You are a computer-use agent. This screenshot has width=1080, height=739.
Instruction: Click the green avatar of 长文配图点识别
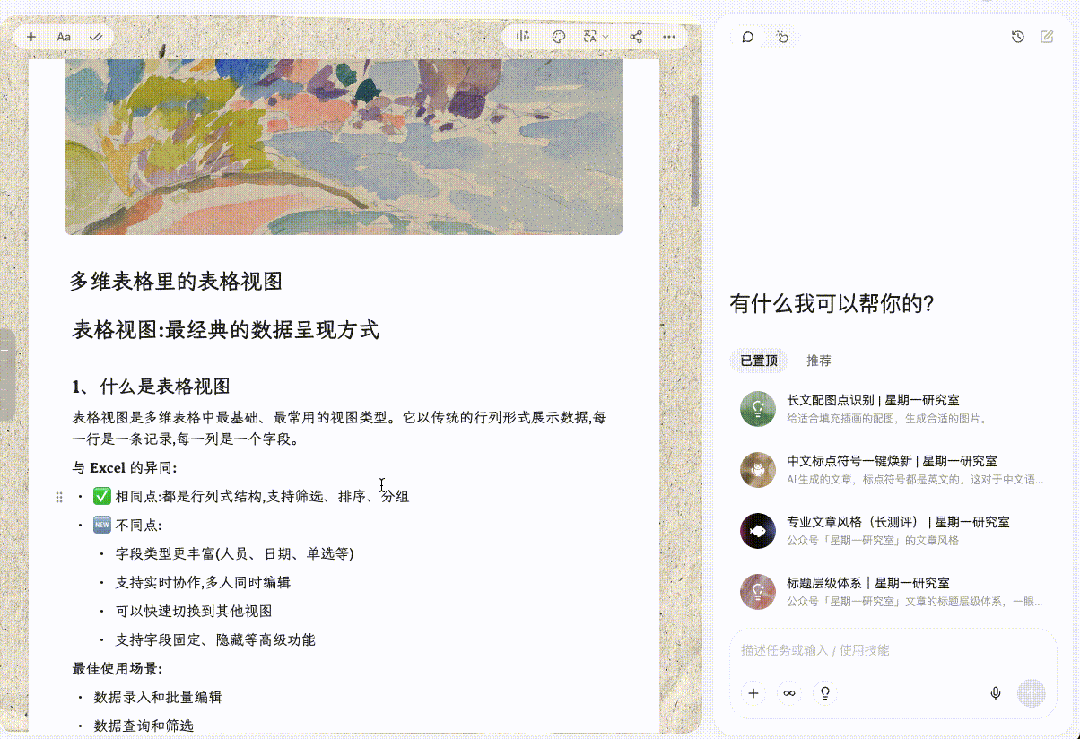click(x=758, y=408)
